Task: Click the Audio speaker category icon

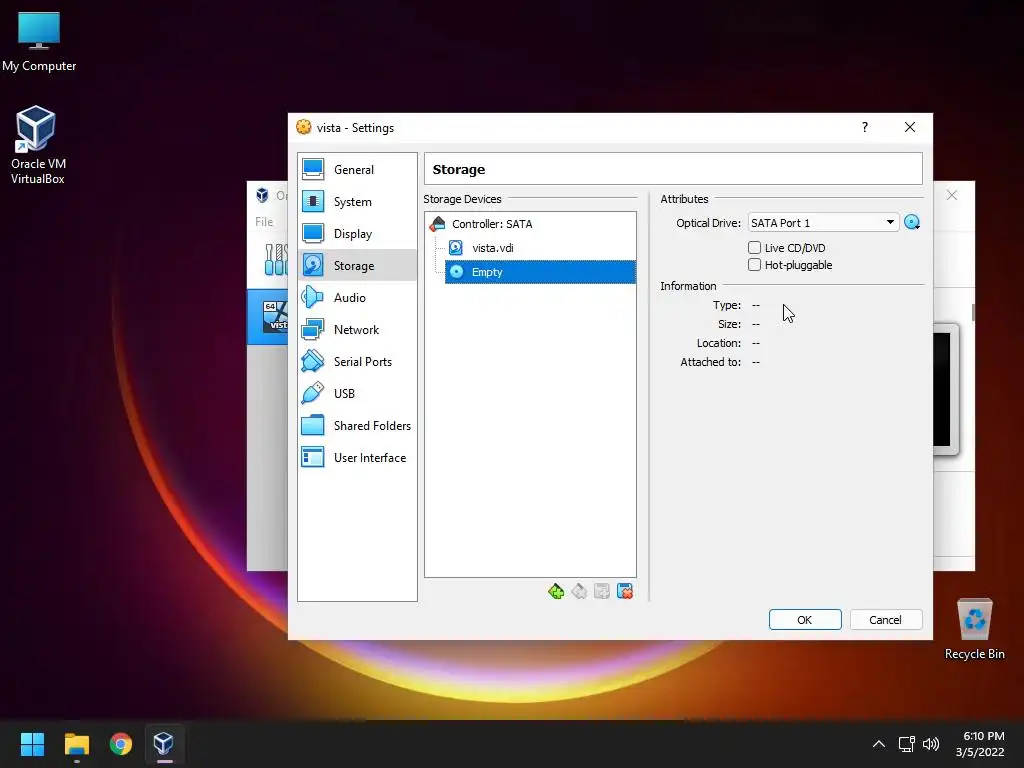Action: (x=313, y=298)
